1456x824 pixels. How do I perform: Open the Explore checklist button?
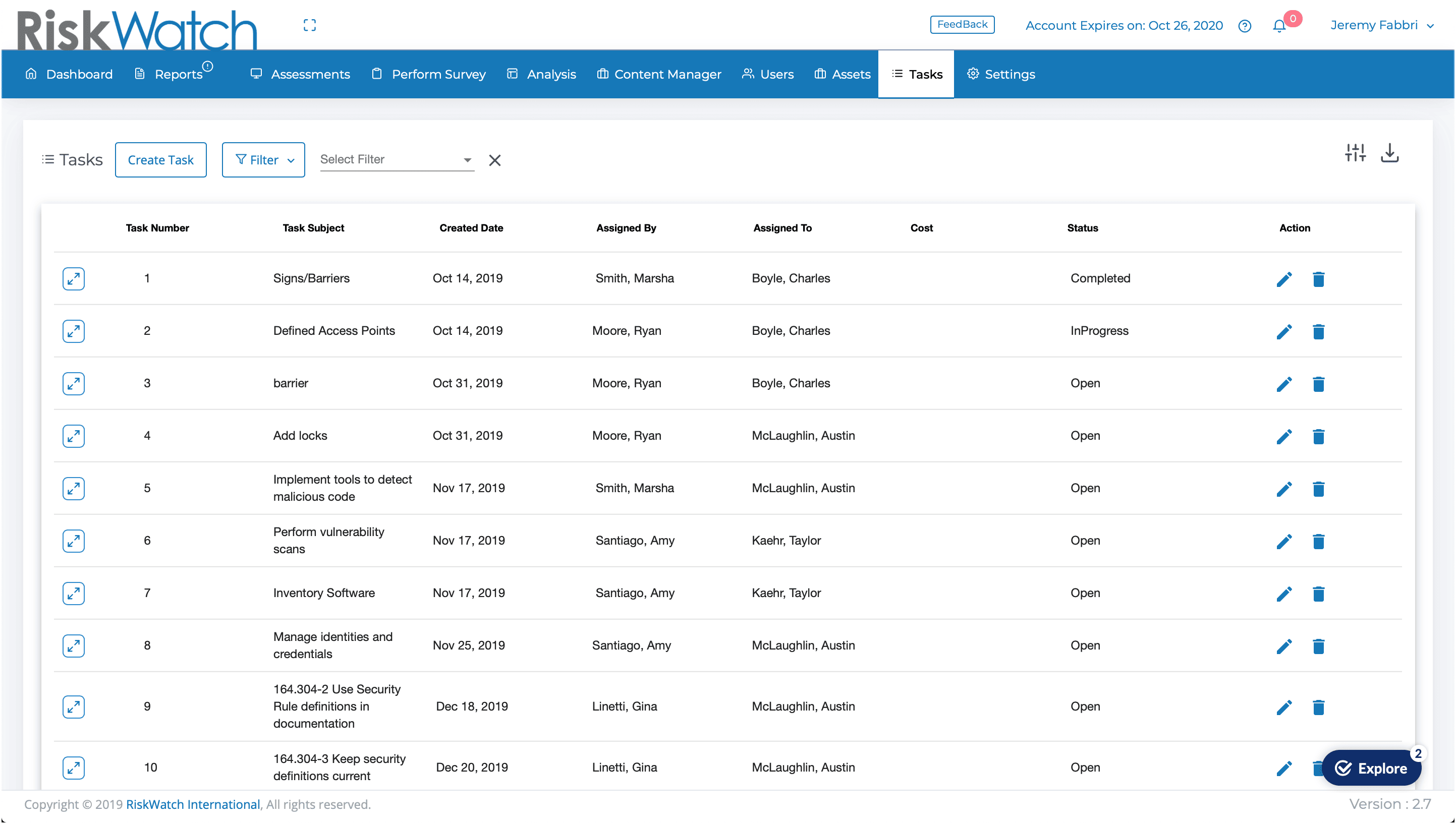[1371, 768]
